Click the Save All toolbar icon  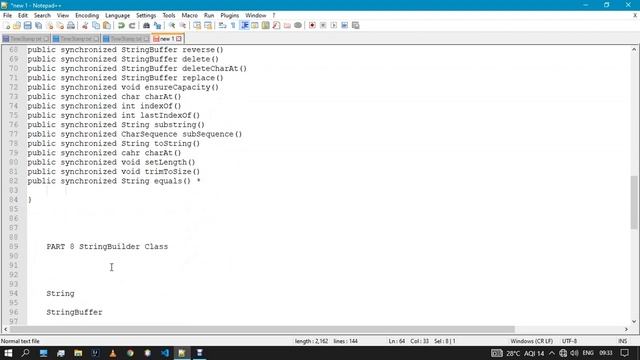point(38,25)
